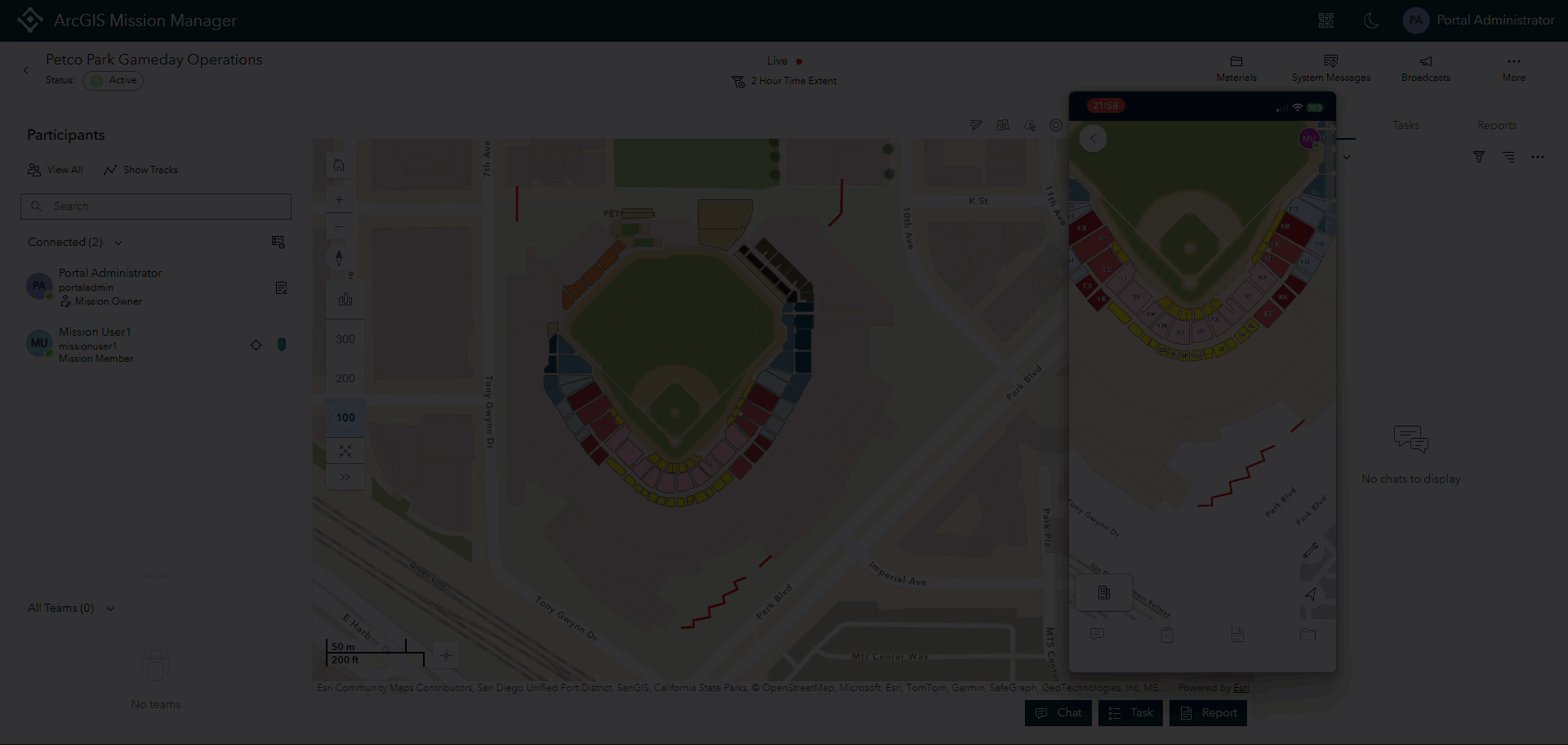
Task: Open the chat filter icon
Action: coord(1478,157)
